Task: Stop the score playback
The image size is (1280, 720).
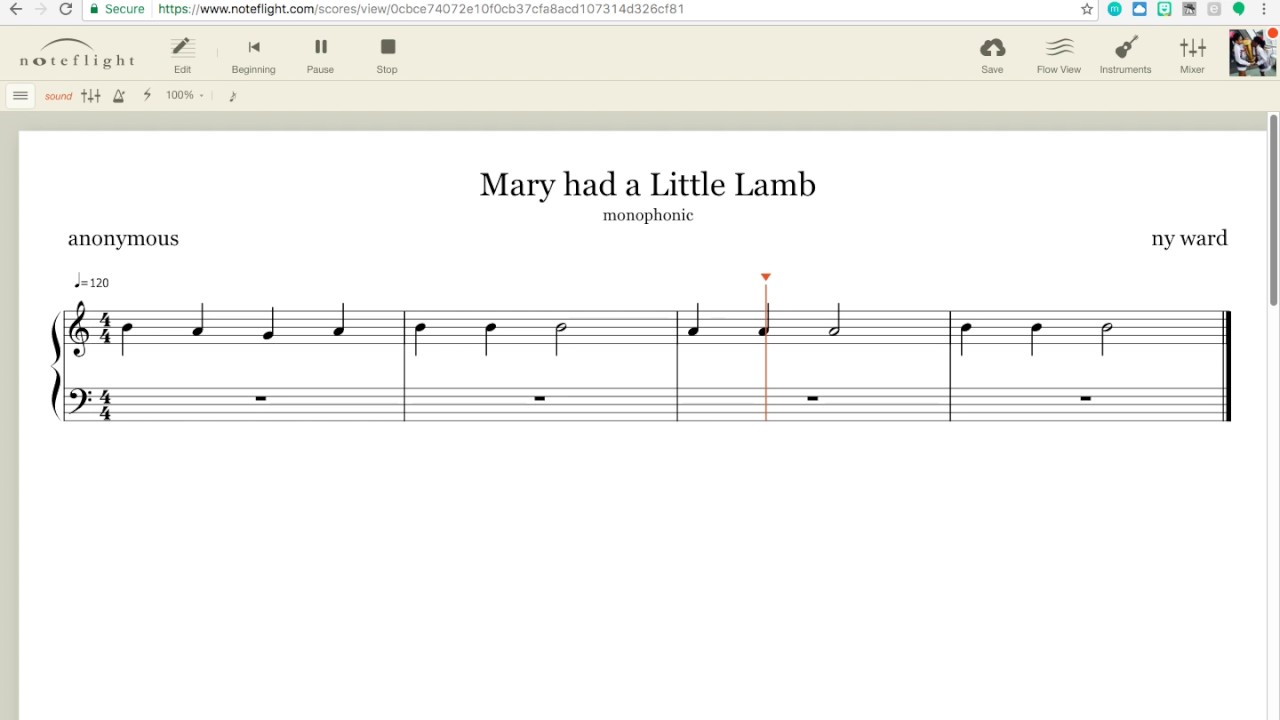Action: (387, 55)
